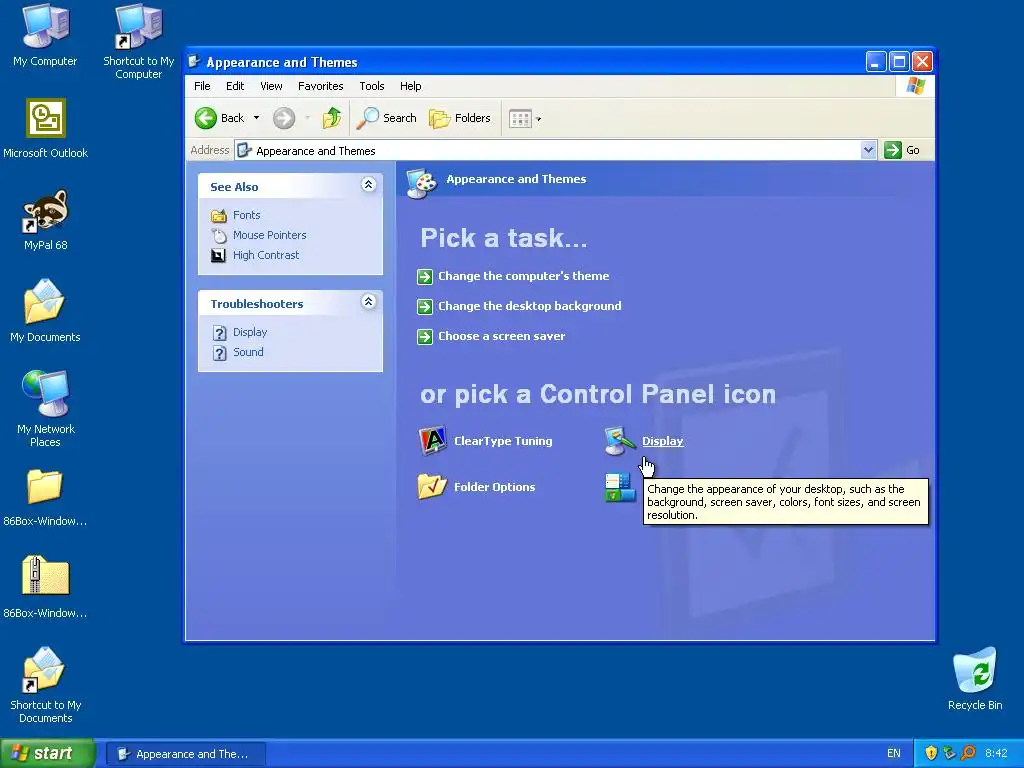Screen dimensions: 1024x768
Task: Choose Change the computer's theme
Action: [x=524, y=276]
